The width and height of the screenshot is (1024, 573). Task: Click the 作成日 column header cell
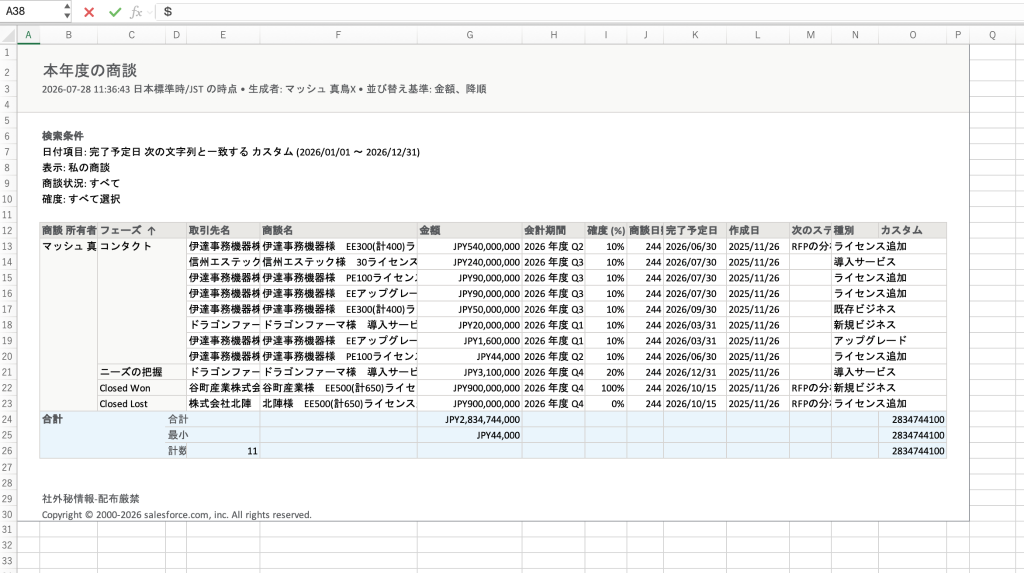758,231
